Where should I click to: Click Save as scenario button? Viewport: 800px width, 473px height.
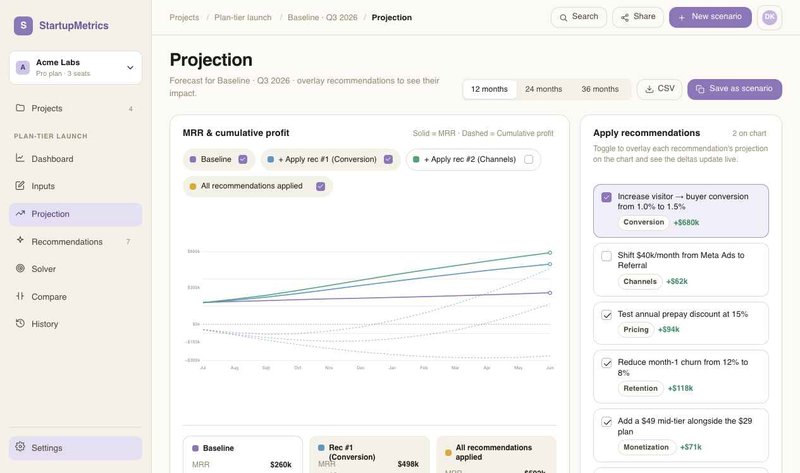[734, 89]
